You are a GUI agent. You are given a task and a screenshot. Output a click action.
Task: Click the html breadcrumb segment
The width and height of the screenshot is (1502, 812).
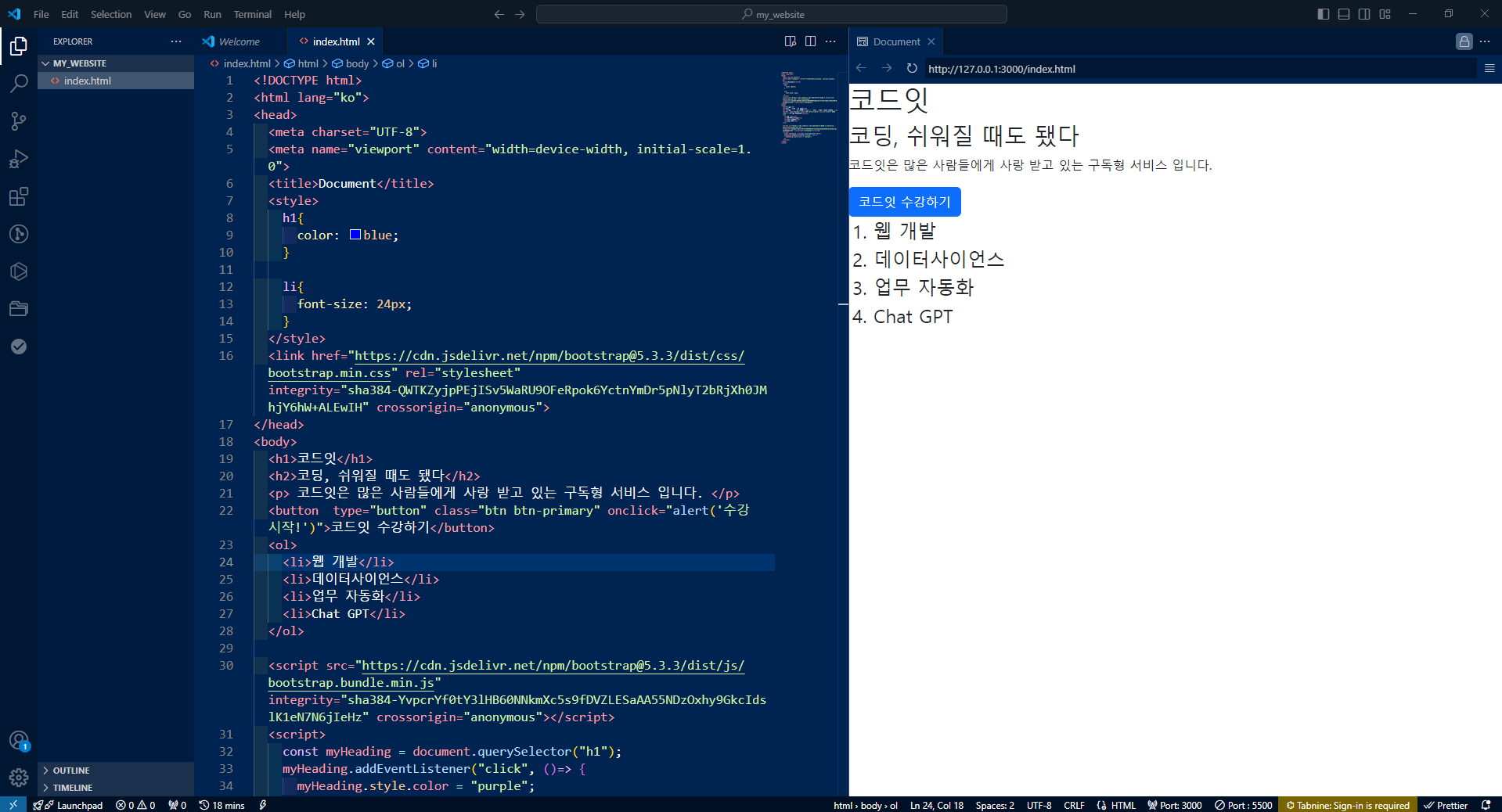301,63
